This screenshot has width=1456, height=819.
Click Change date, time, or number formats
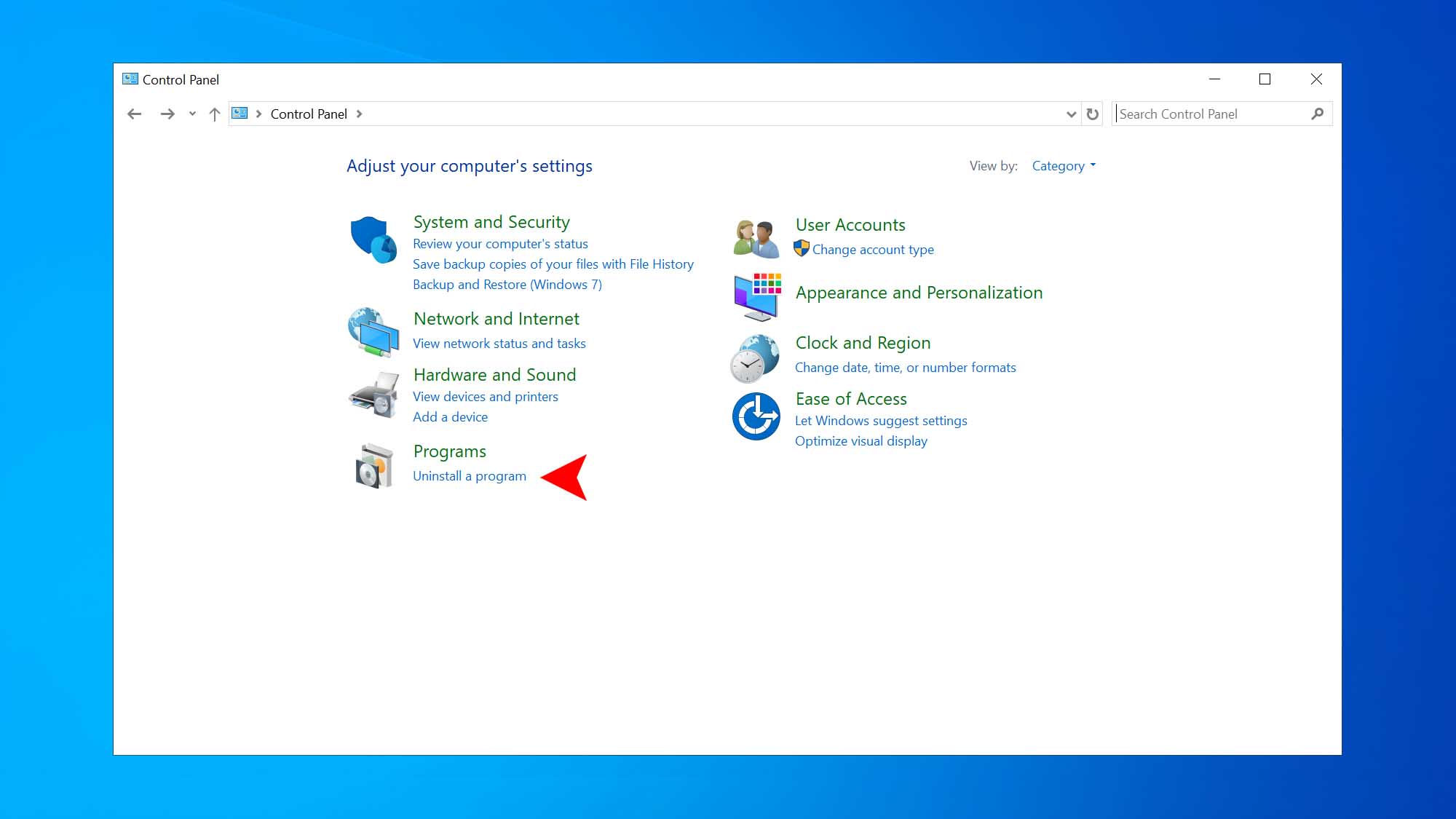click(906, 368)
